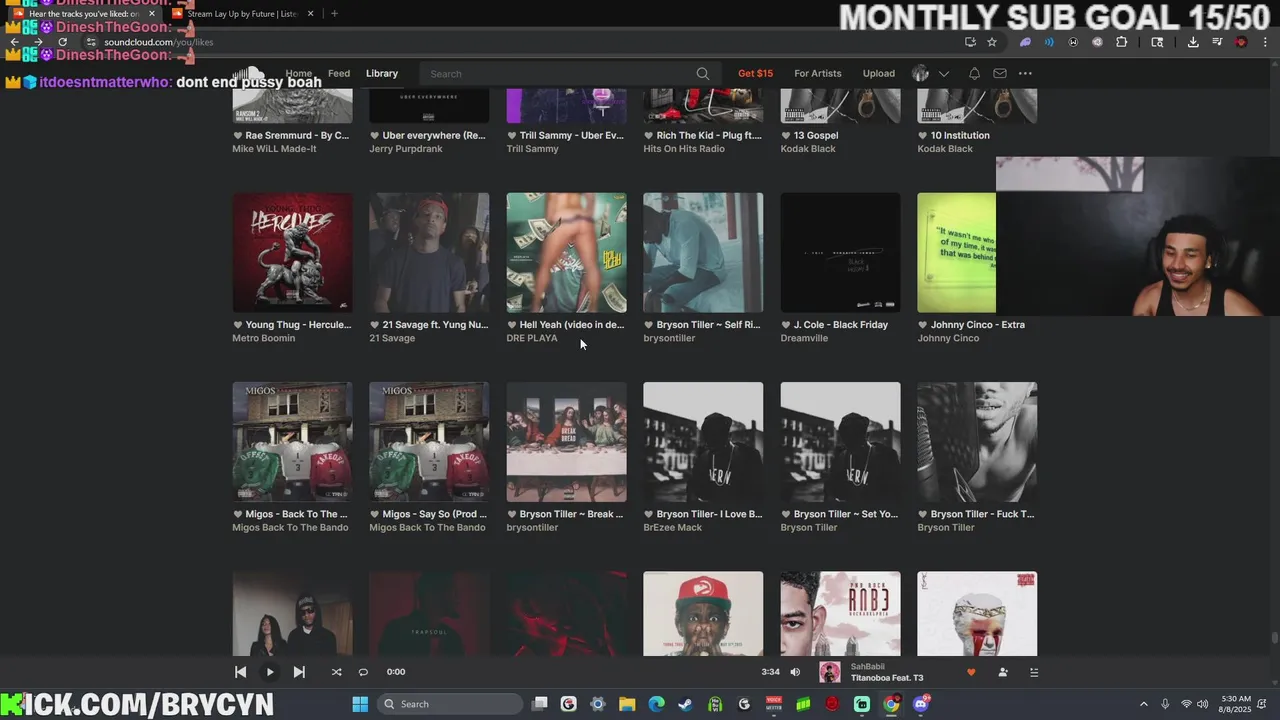Image resolution: width=1280 pixels, height=720 pixels.
Task: Open the next-up queue icon
Action: click(x=1034, y=672)
